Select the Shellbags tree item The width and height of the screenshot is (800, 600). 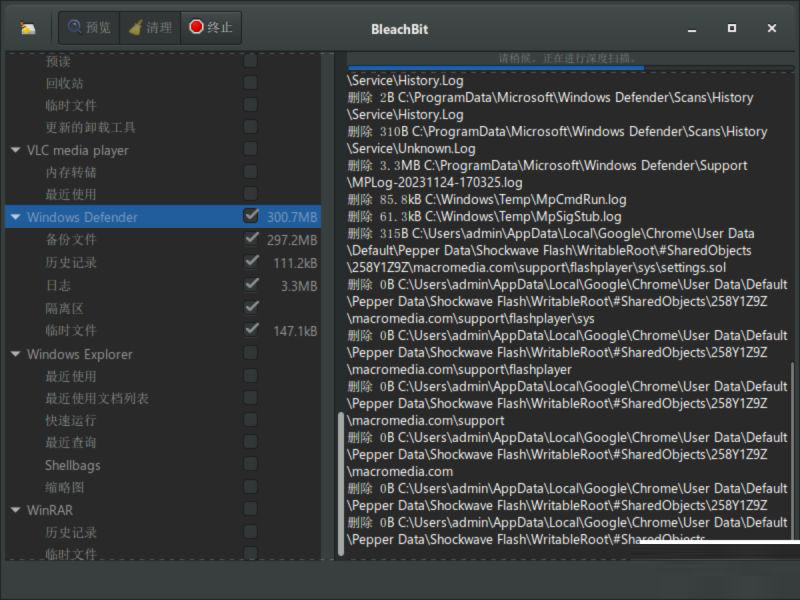click(x=72, y=465)
